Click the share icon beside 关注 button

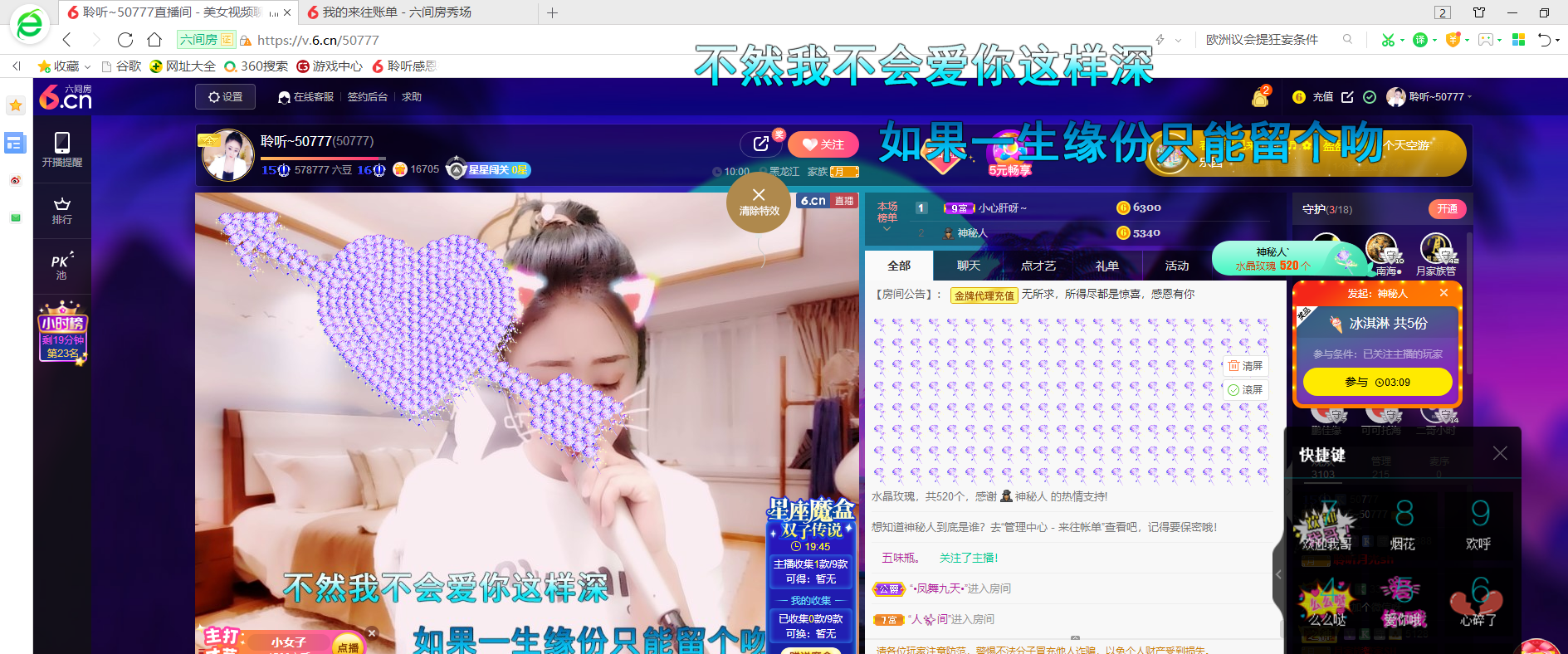click(761, 144)
